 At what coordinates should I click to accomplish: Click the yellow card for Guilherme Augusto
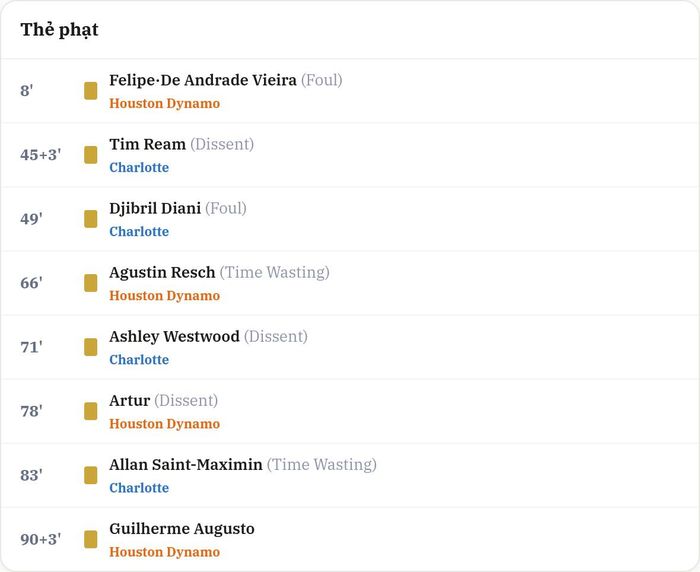click(x=91, y=539)
